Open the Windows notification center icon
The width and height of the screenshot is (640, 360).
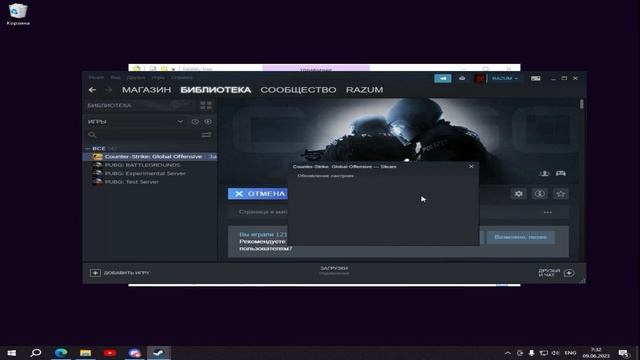(623, 353)
